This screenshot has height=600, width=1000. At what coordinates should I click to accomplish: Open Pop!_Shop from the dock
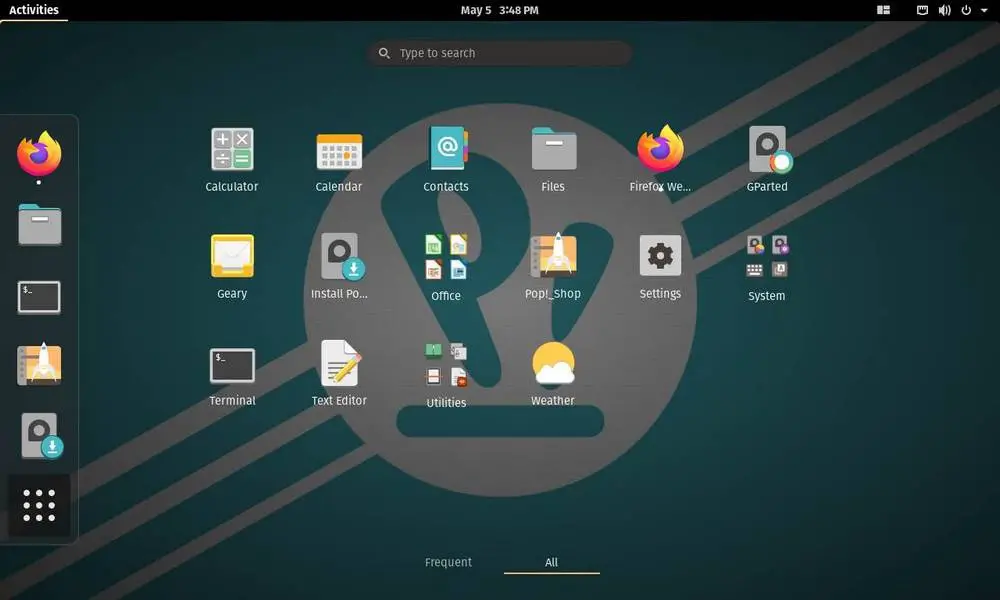click(x=40, y=364)
